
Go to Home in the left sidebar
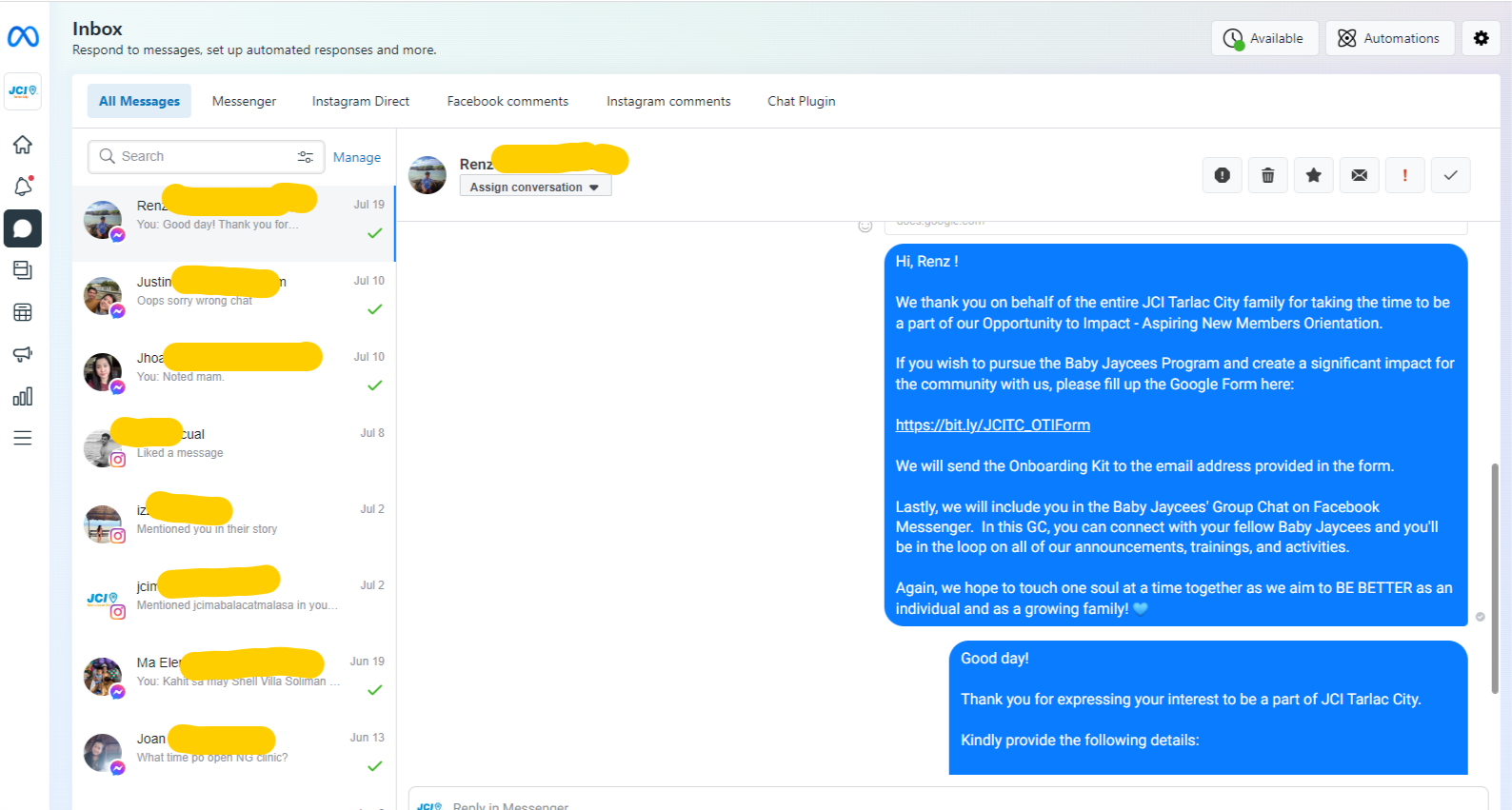23,145
